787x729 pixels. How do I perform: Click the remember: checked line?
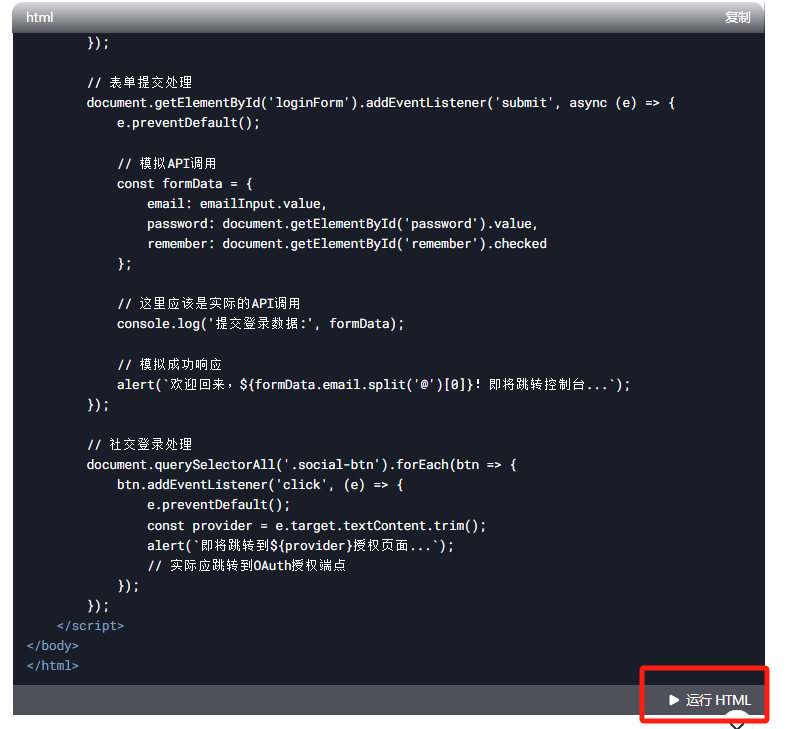point(347,244)
